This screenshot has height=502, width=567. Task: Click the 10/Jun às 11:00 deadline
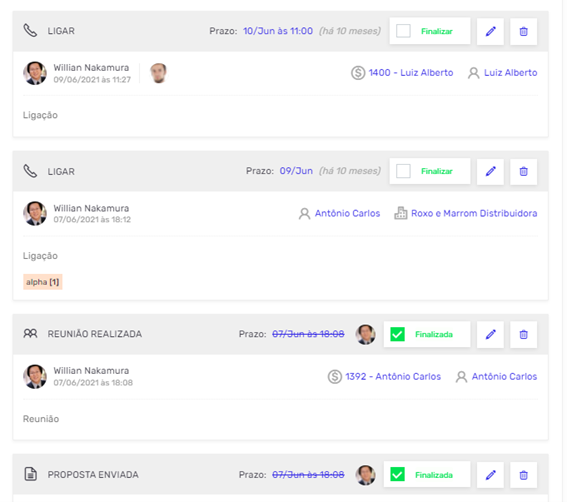coord(278,31)
